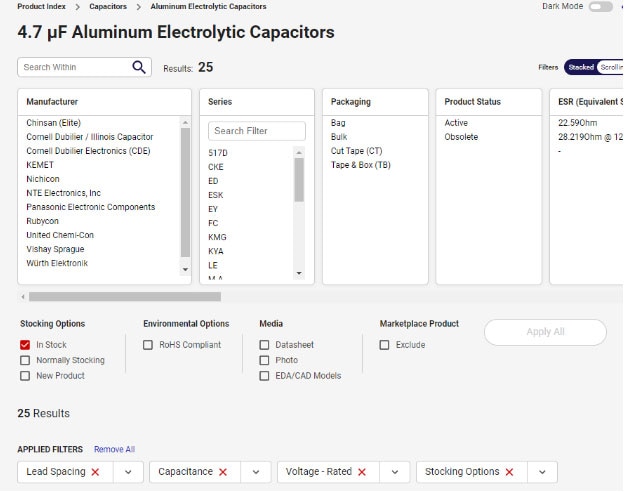Open Capacitors breadcrumb link
Image resolution: width=625 pixels, height=492 pixels.
point(108,6)
